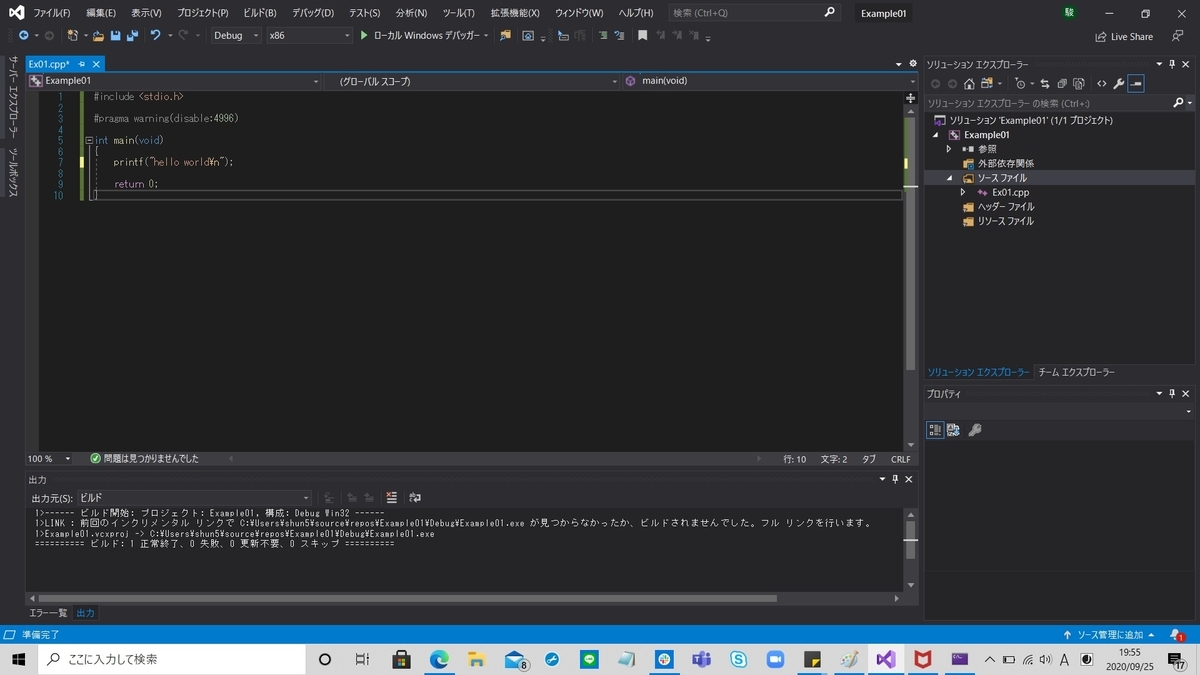
Task: Toggle Preview Selected Items in Solution Explorer
Action: click(1136, 84)
